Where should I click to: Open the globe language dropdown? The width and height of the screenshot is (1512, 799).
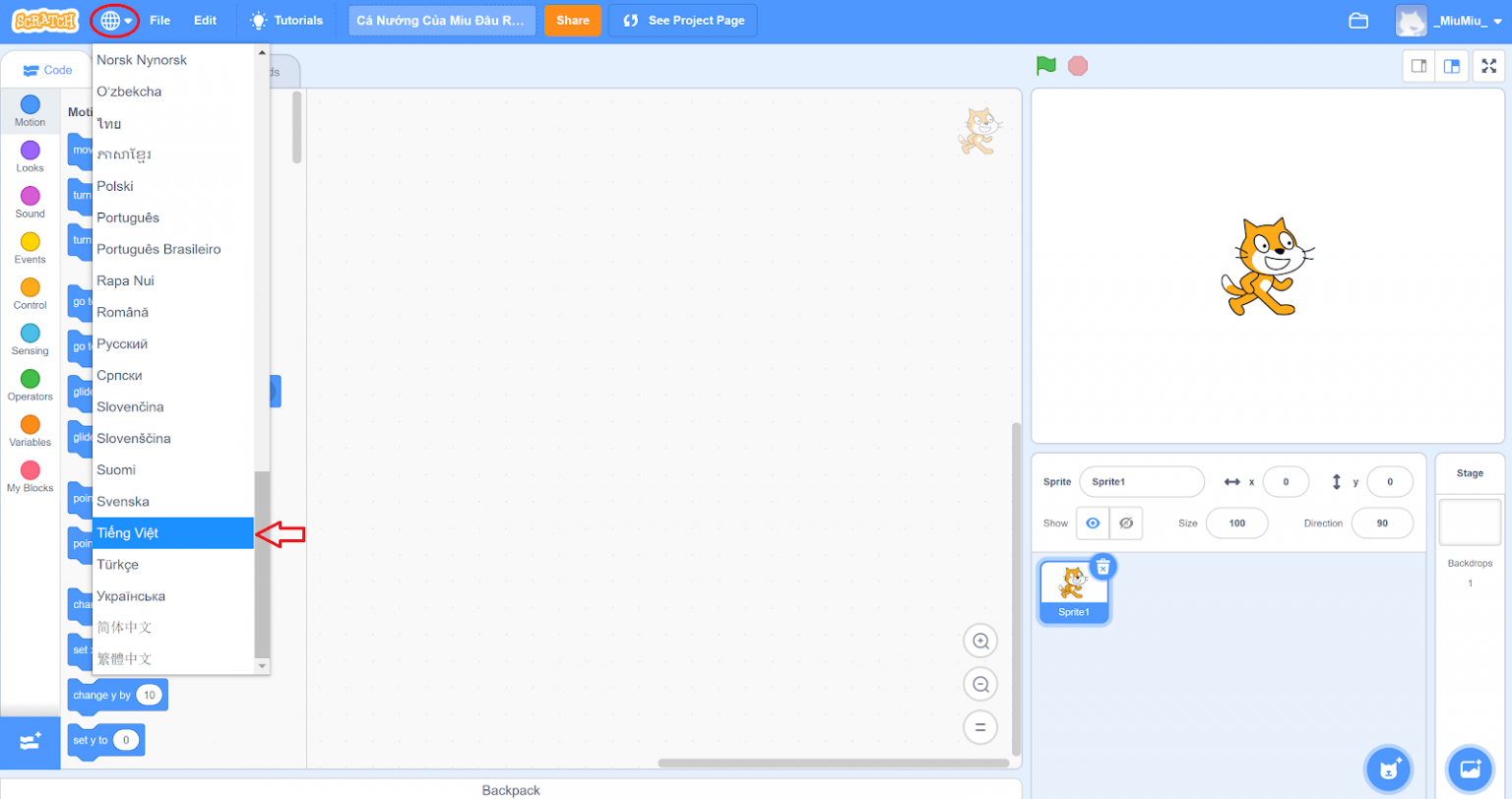point(115,21)
